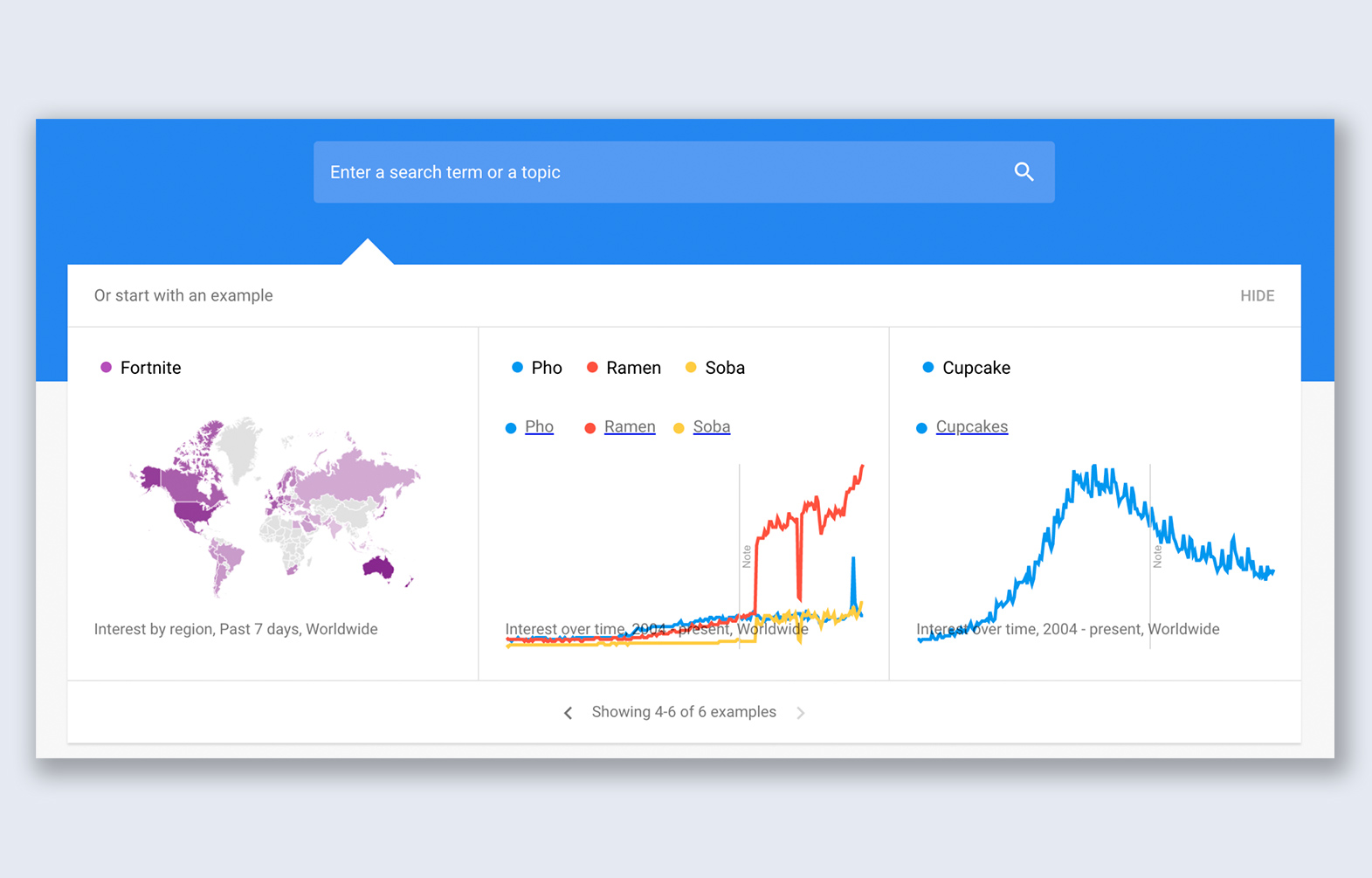Click the Fortnite world map thumbnail
This screenshot has height=878, width=1372.
(x=275, y=507)
